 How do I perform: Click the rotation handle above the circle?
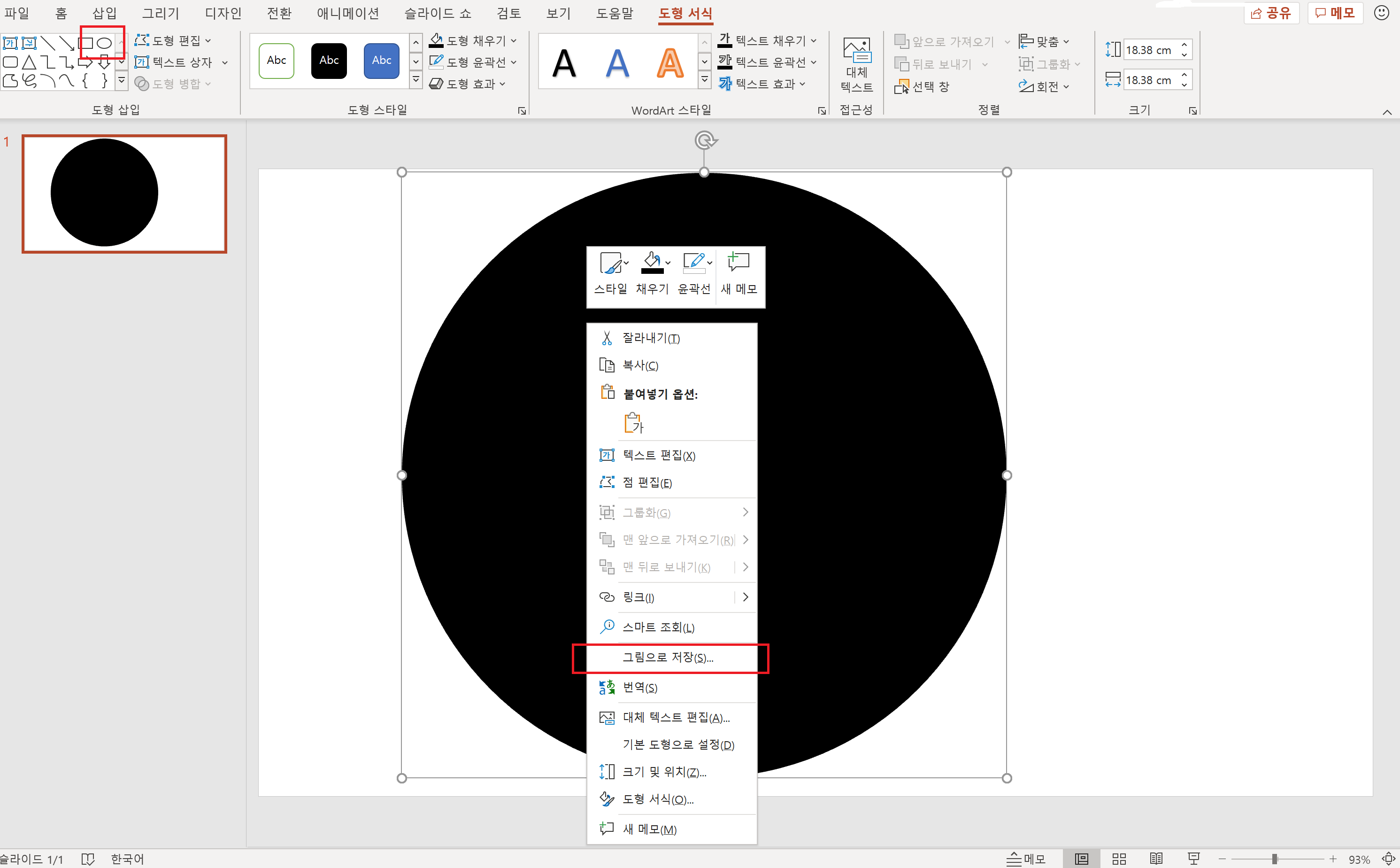[x=705, y=140]
